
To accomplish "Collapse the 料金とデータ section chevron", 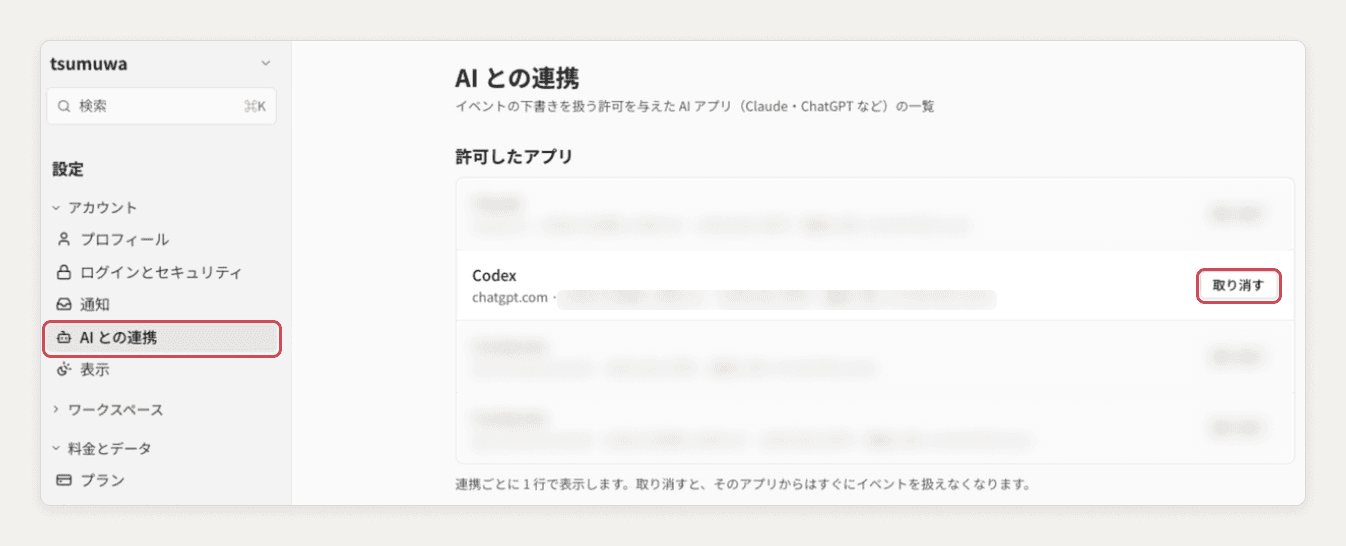I will point(57,449).
